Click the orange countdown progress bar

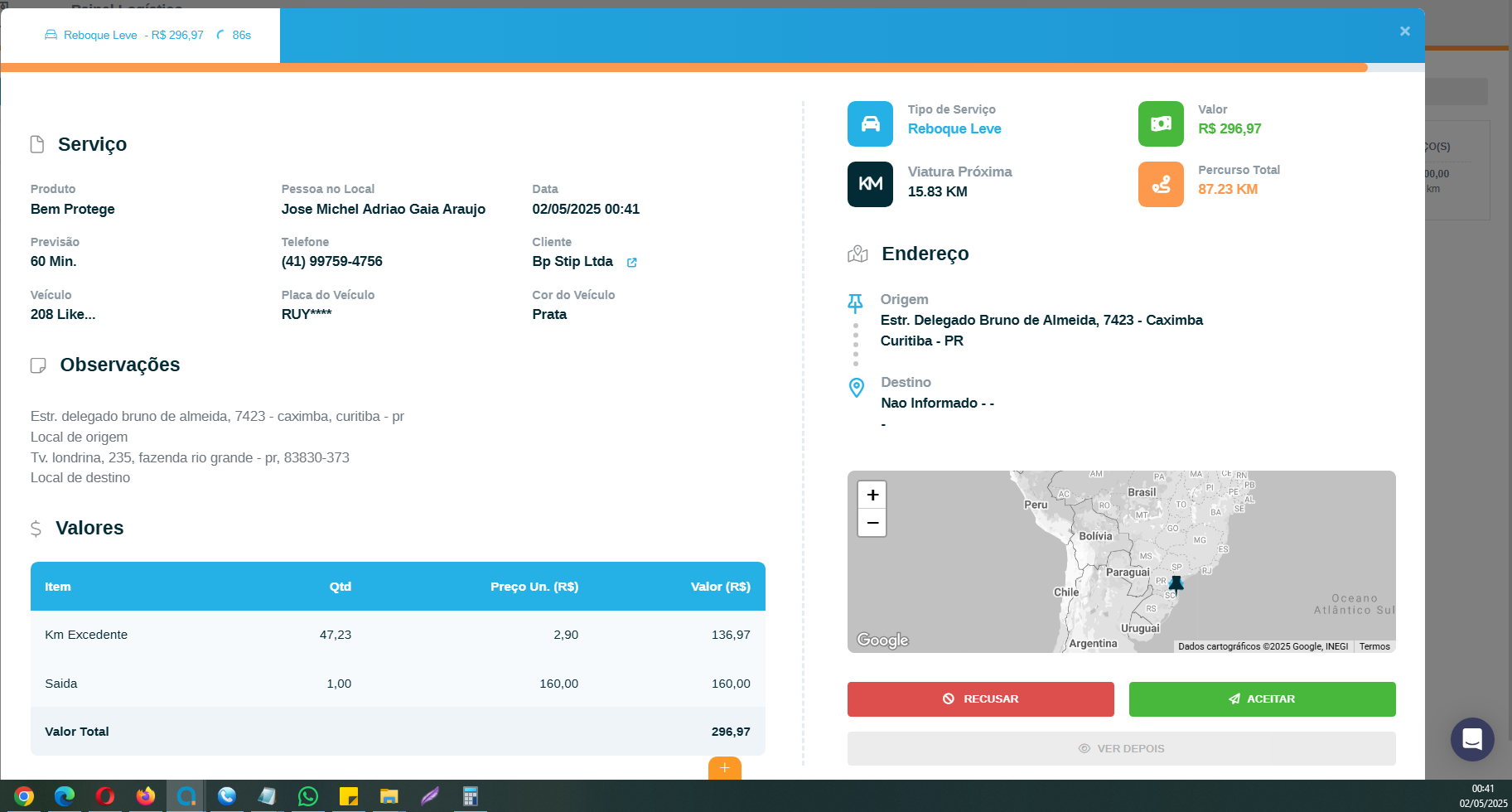point(684,68)
